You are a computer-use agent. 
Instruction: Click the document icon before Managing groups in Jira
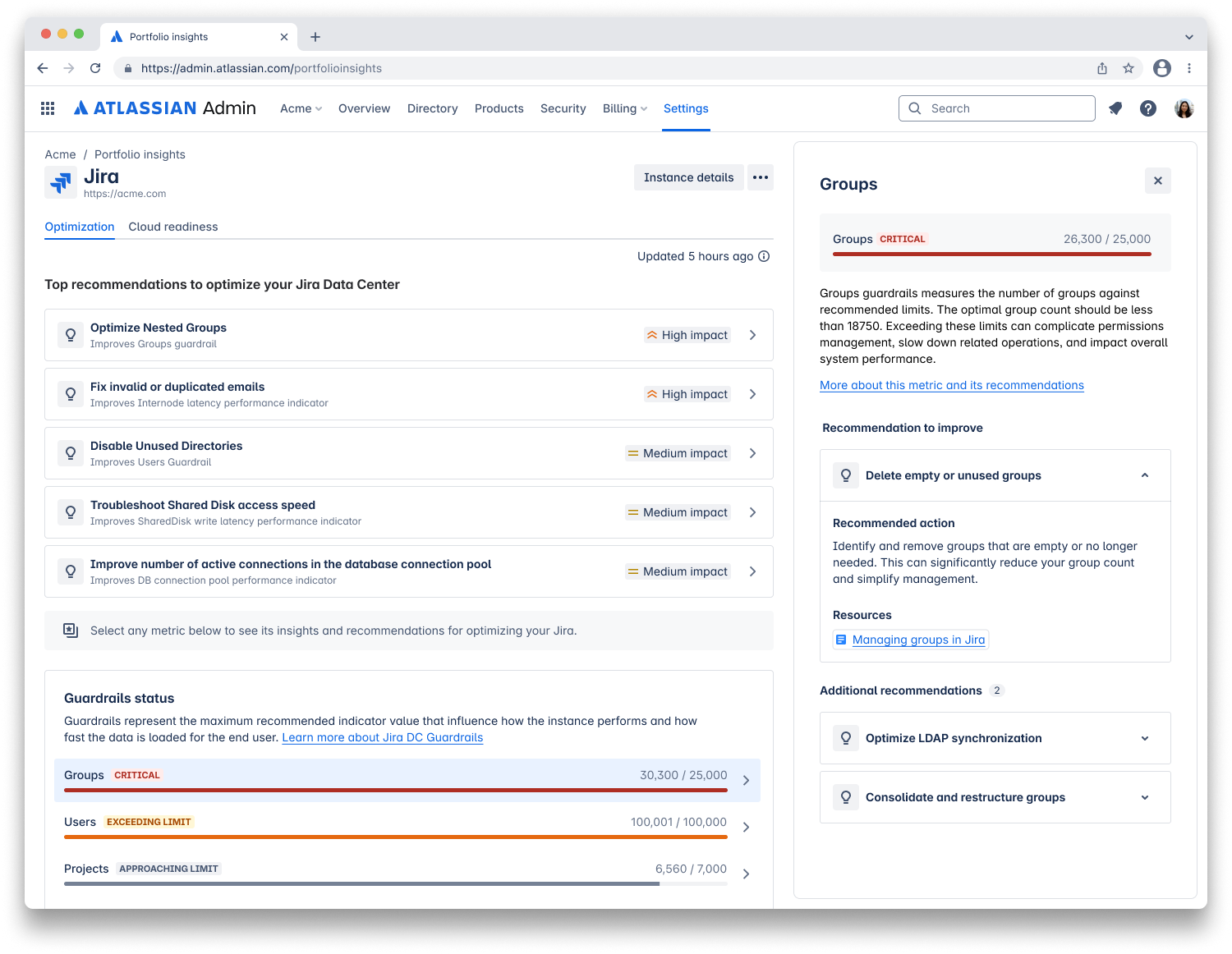click(841, 639)
